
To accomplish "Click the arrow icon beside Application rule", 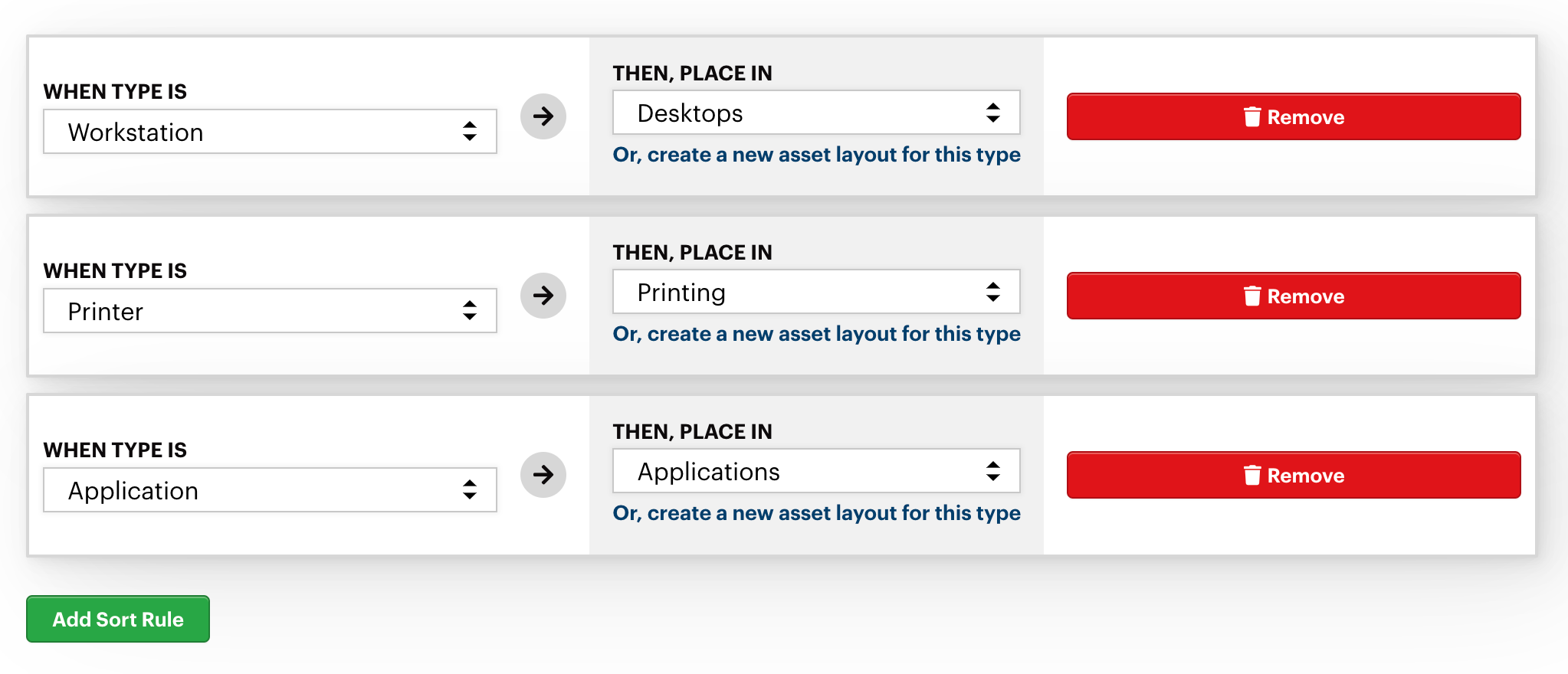I will [543, 475].
